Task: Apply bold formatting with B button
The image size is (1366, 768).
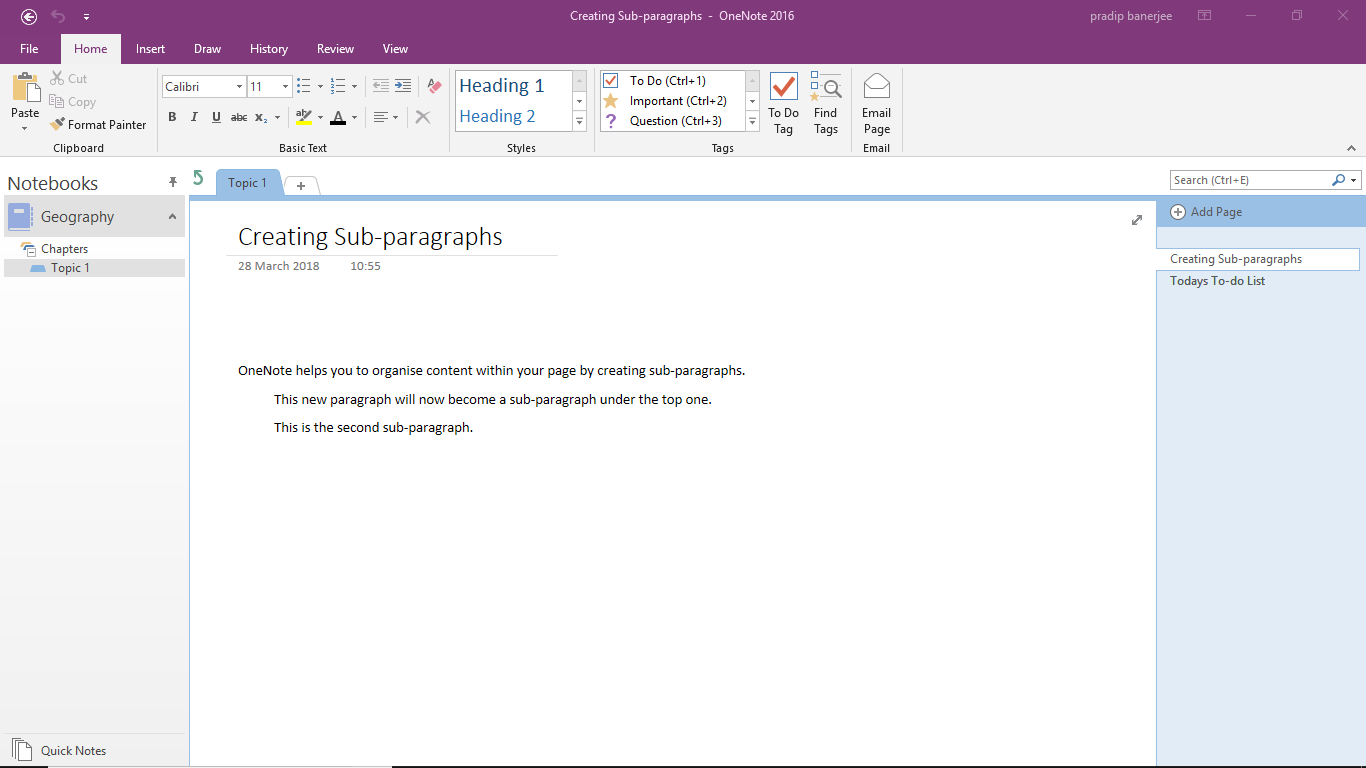Action: click(x=172, y=117)
